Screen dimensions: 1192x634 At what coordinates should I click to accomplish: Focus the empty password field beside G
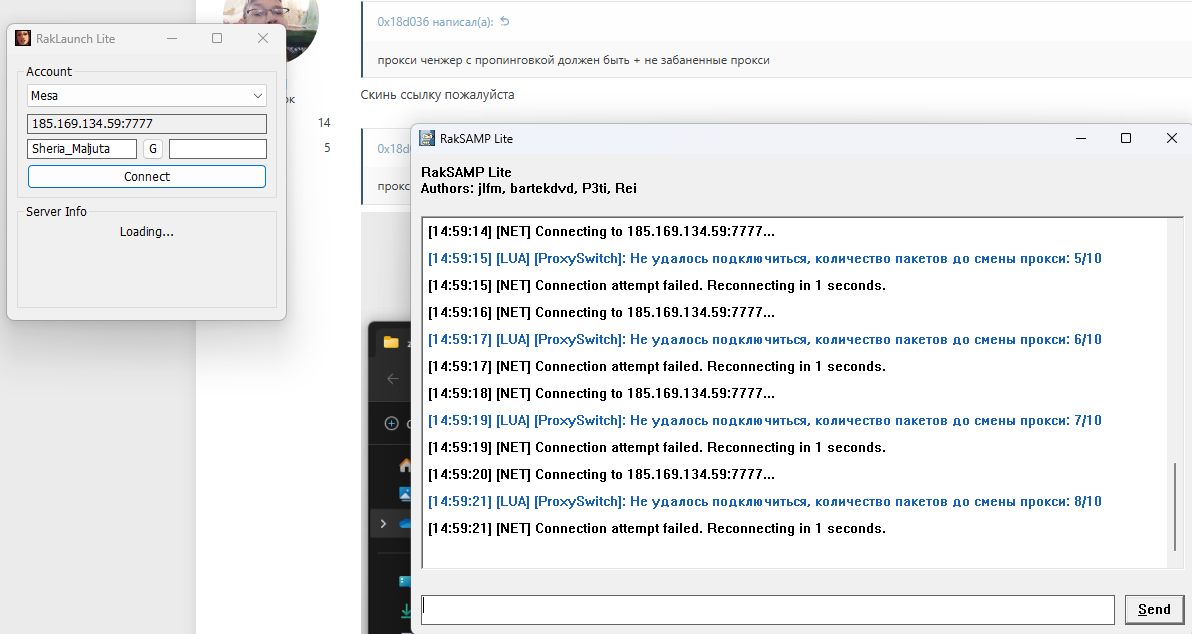(218, 149)
